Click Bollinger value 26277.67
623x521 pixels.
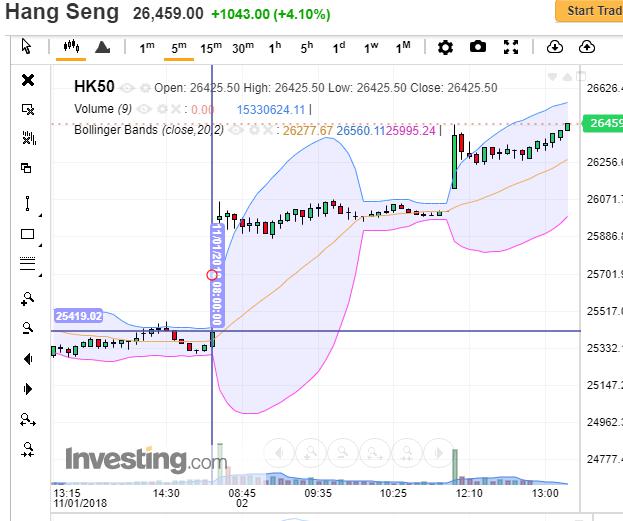[308, 130]
